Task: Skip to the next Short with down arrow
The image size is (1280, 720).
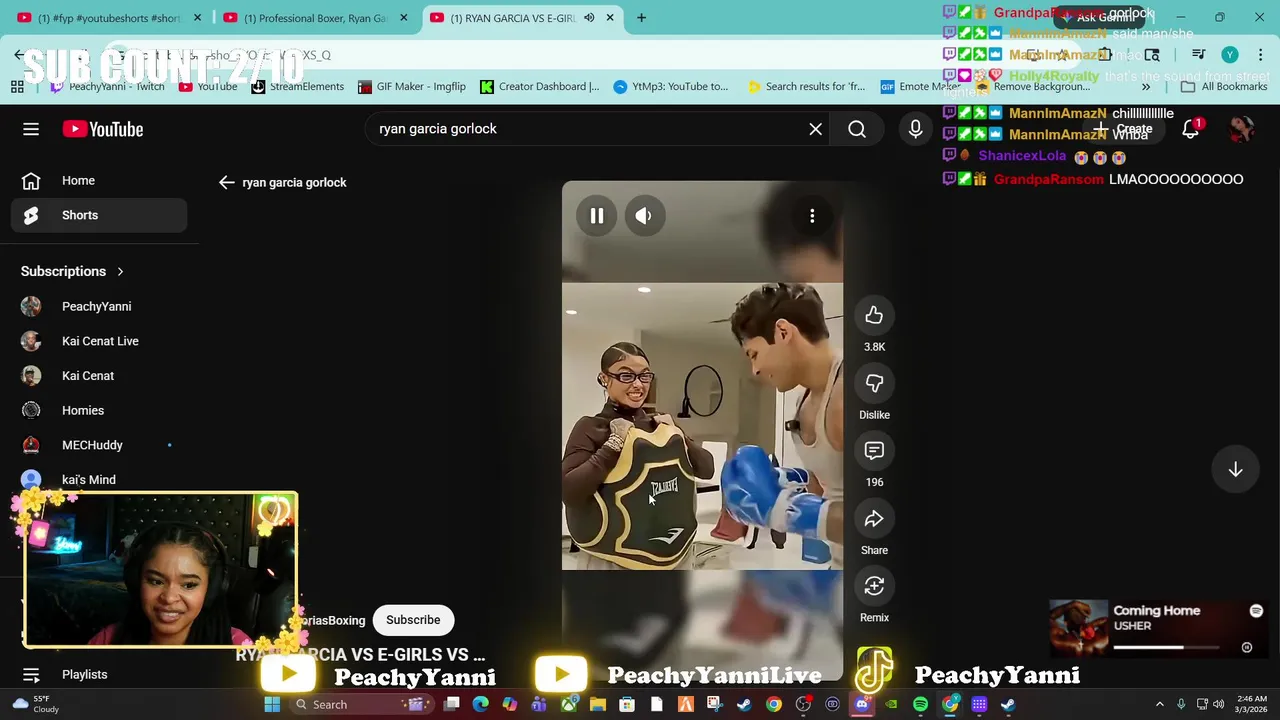Action: pyautogui.click(x=1236, y=470)
